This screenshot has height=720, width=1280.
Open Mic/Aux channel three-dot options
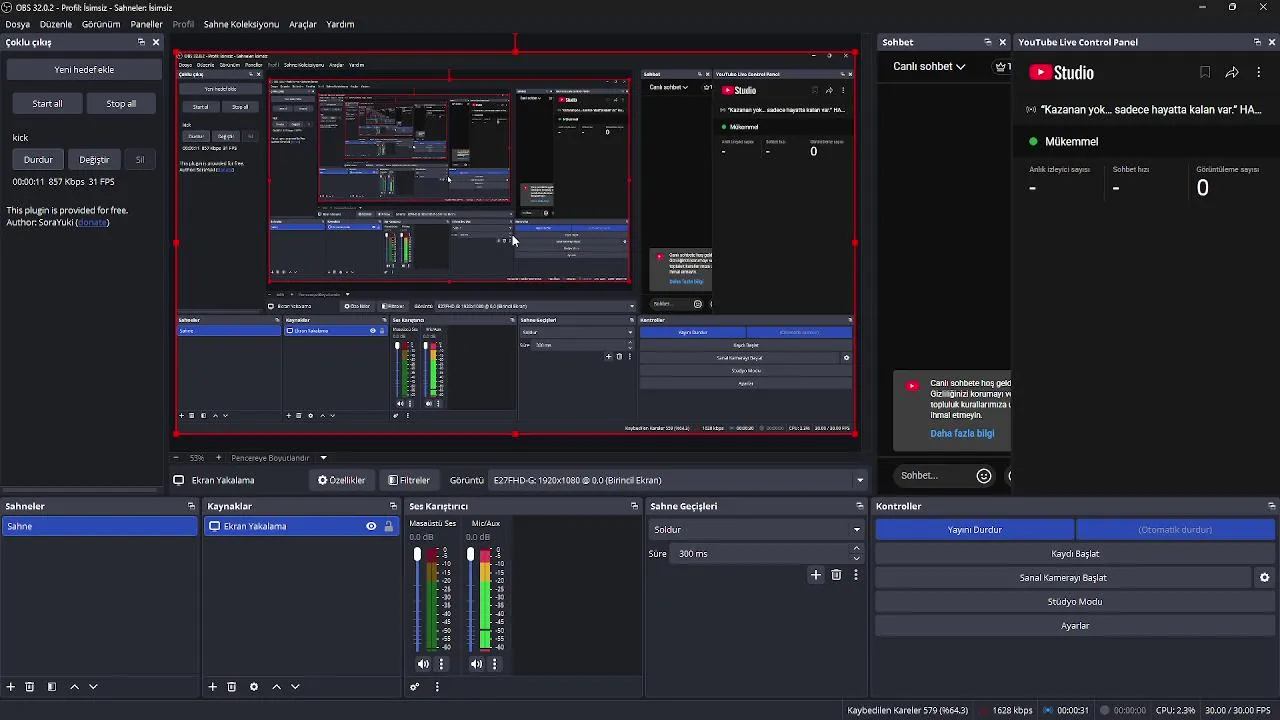click(494, 664)
